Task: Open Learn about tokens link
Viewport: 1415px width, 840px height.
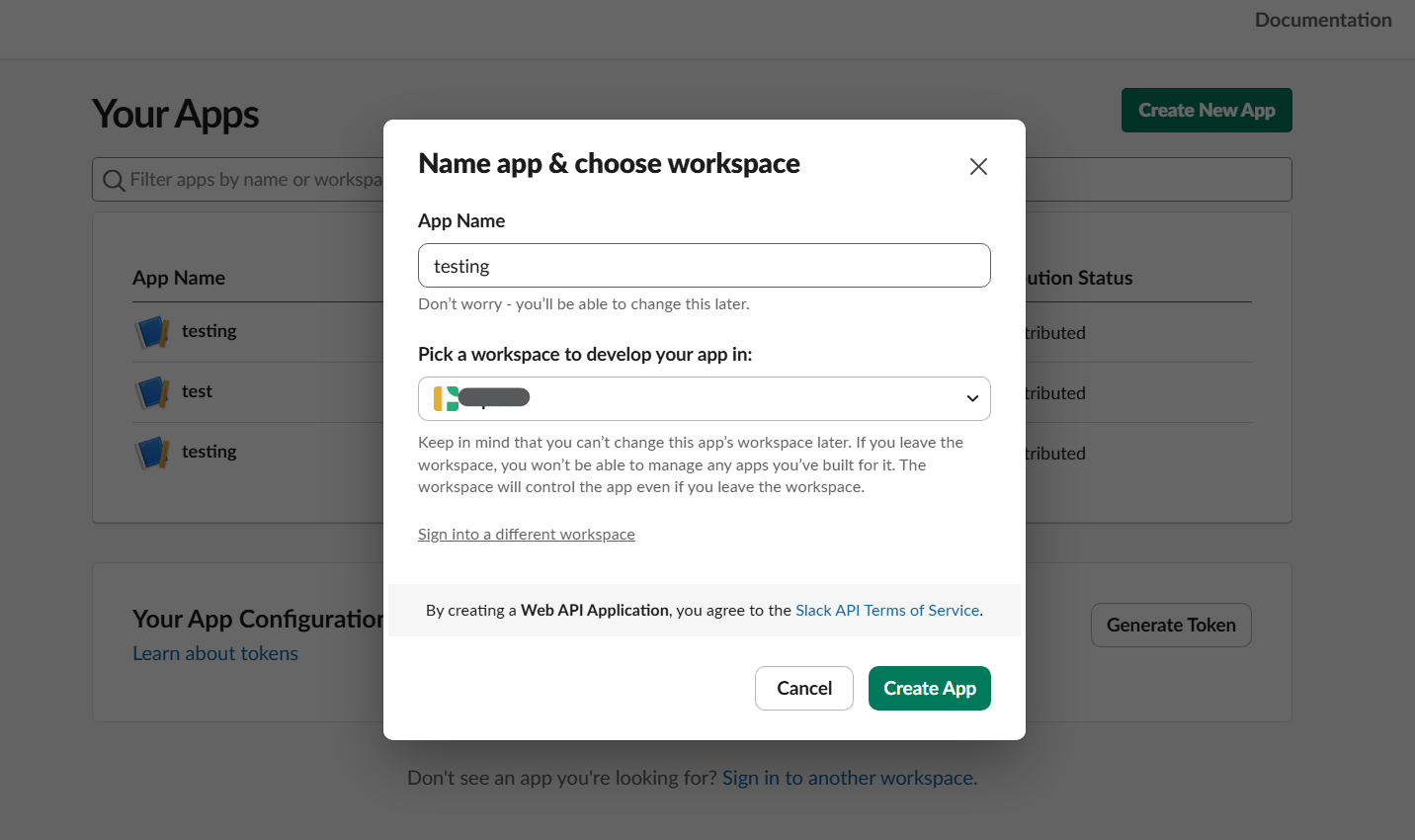Action: (215, 653)
